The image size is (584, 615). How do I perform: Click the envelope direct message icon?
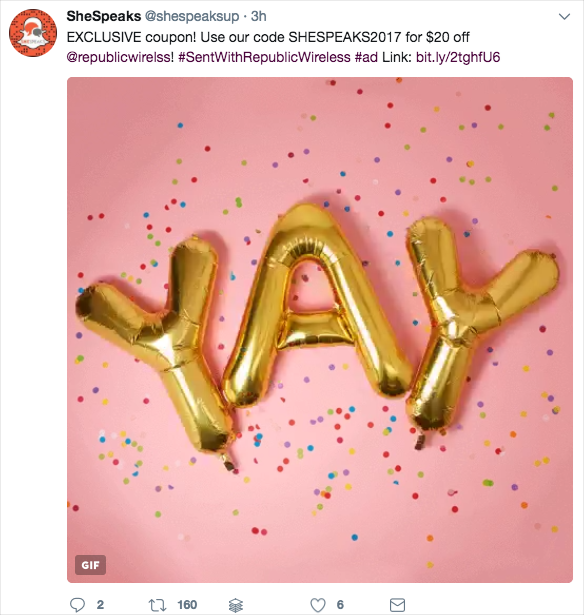397,605
